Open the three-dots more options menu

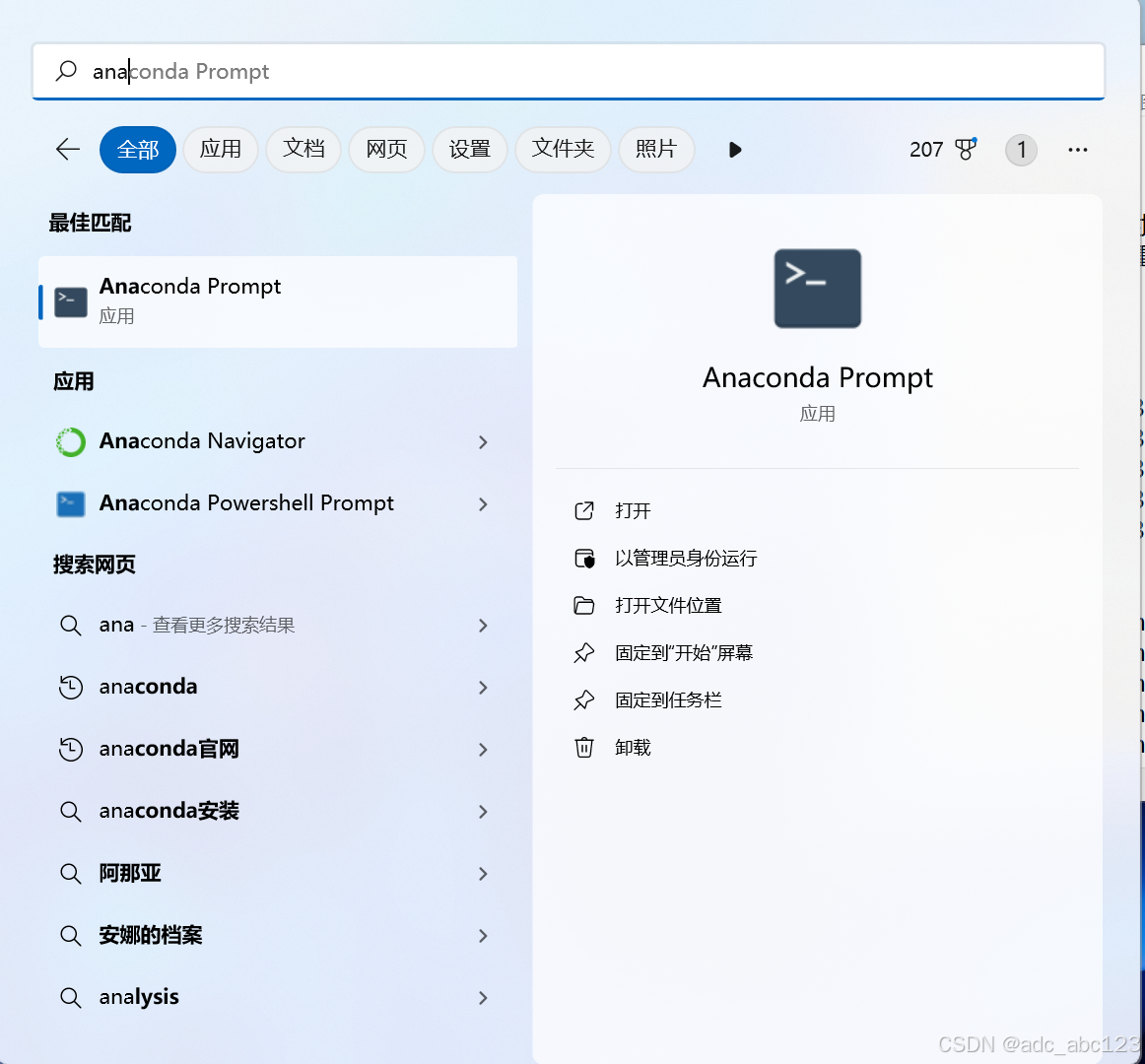coord(1078,150)
